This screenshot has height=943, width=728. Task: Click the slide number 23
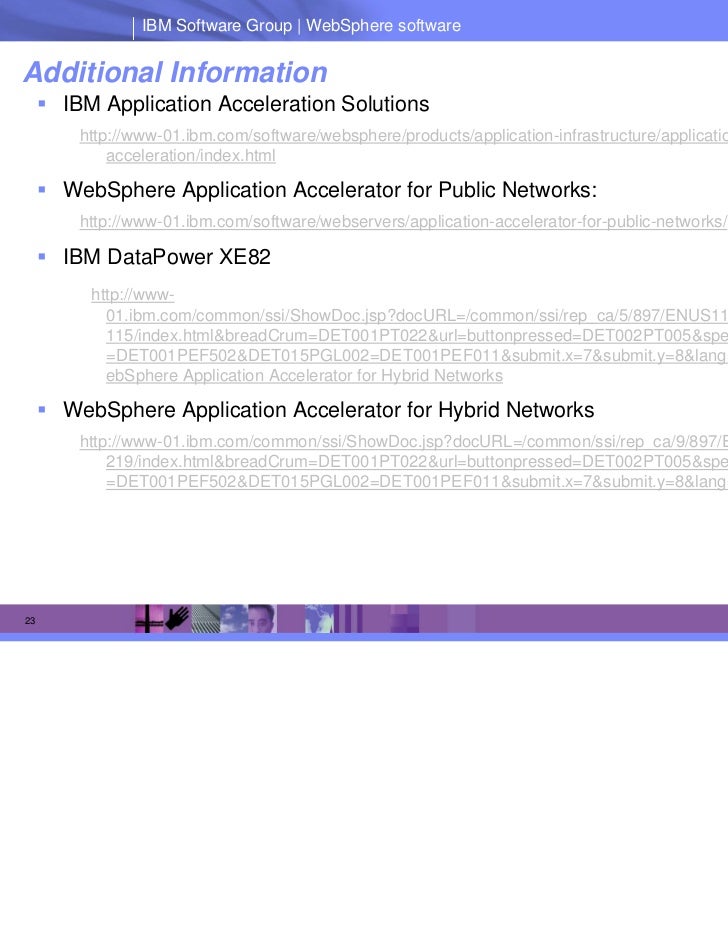pyautogui.click(x=30, y=621)
